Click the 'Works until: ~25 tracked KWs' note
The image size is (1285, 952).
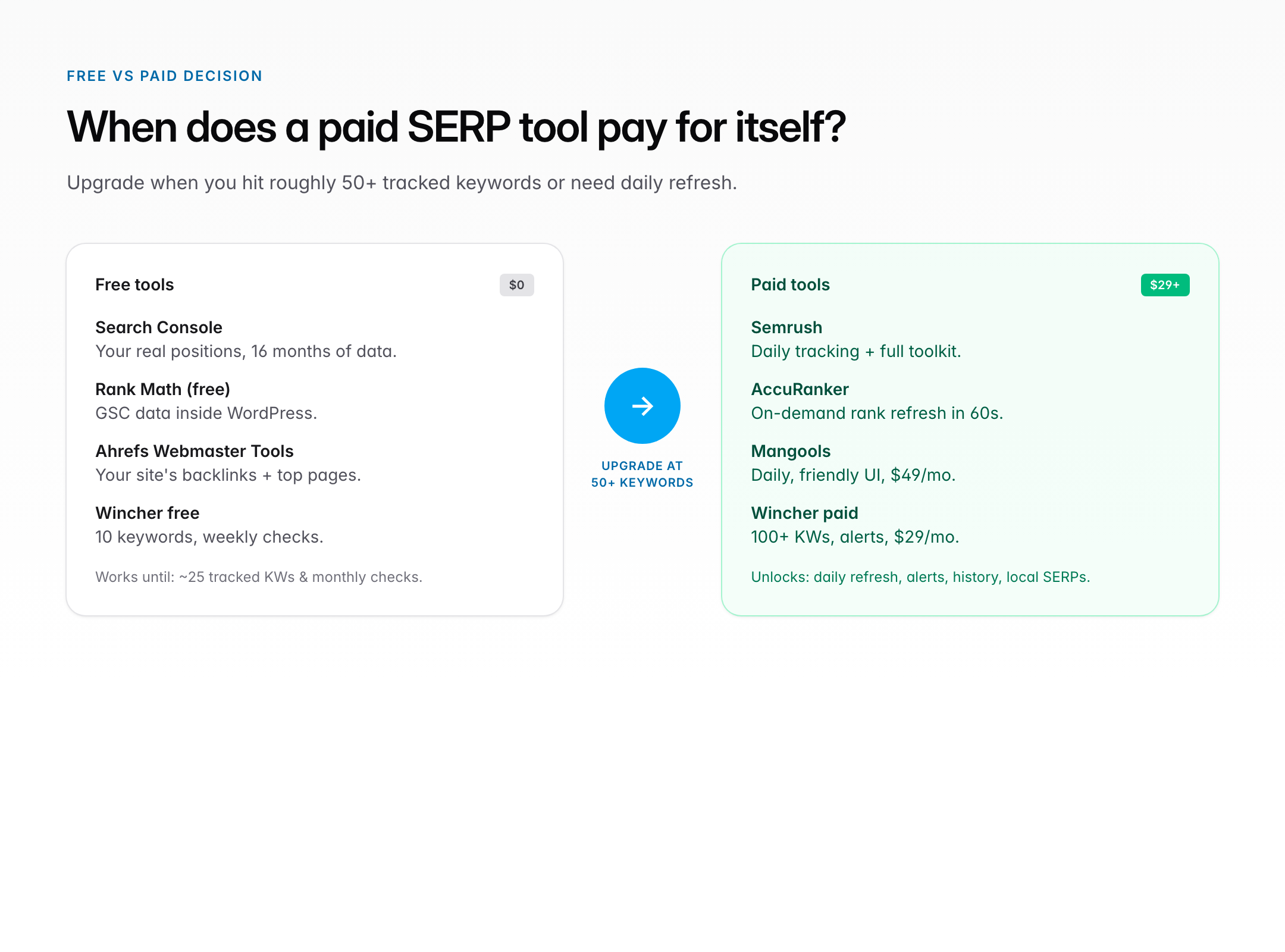[x=259, y=577]
